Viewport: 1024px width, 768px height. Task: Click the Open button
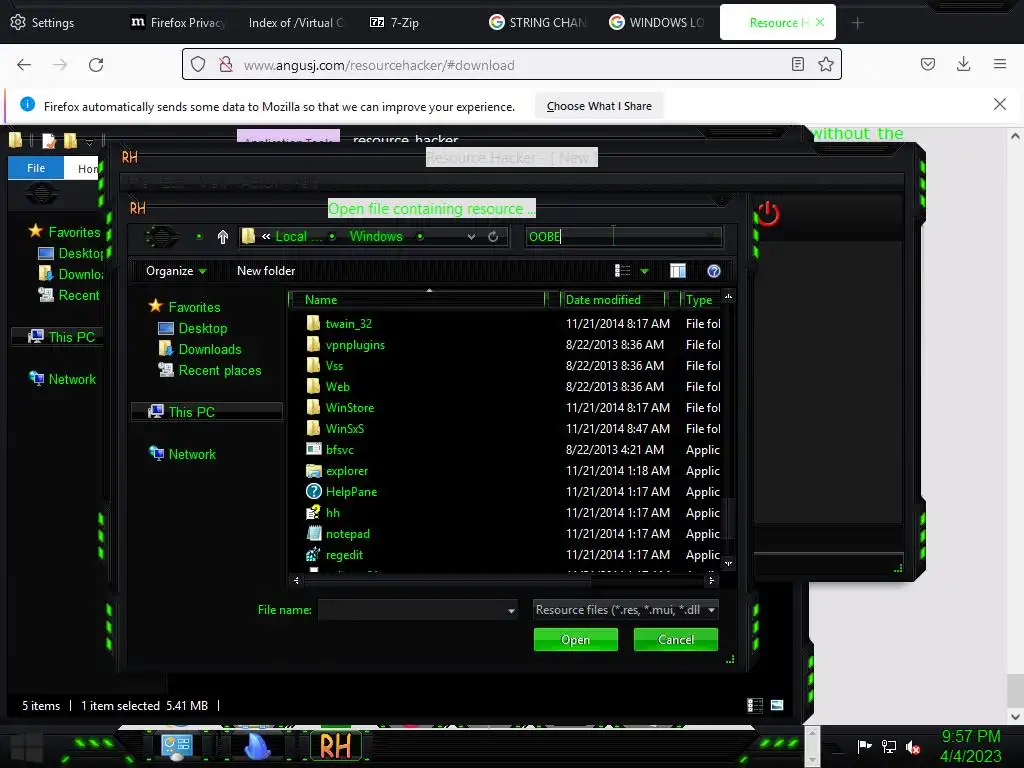click(575, 639)
